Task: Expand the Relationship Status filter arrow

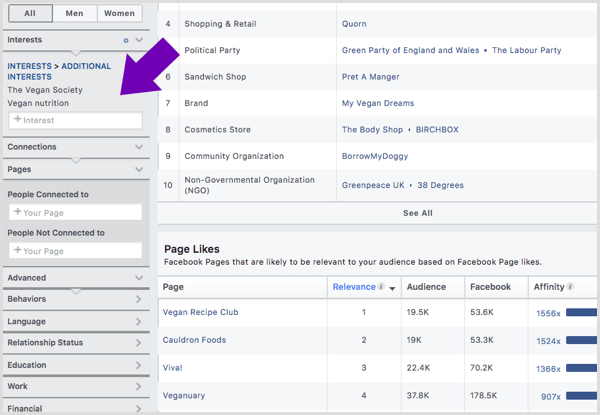Action: coord(139,343)
